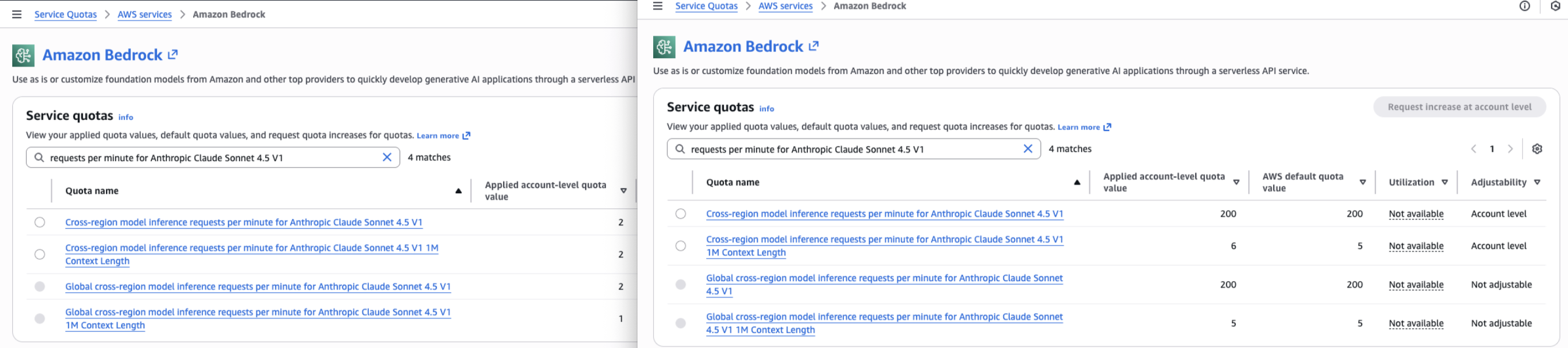Open the hamburger navigation menu in left panel

(17, 15)
